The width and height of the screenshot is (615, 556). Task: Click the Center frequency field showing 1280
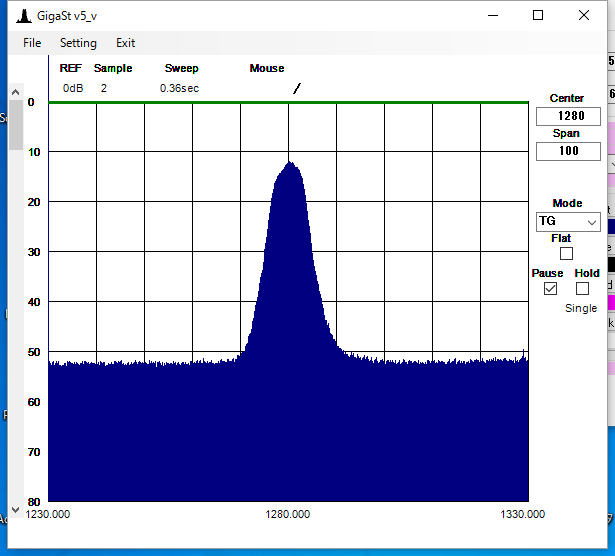(x=568, y=117)
